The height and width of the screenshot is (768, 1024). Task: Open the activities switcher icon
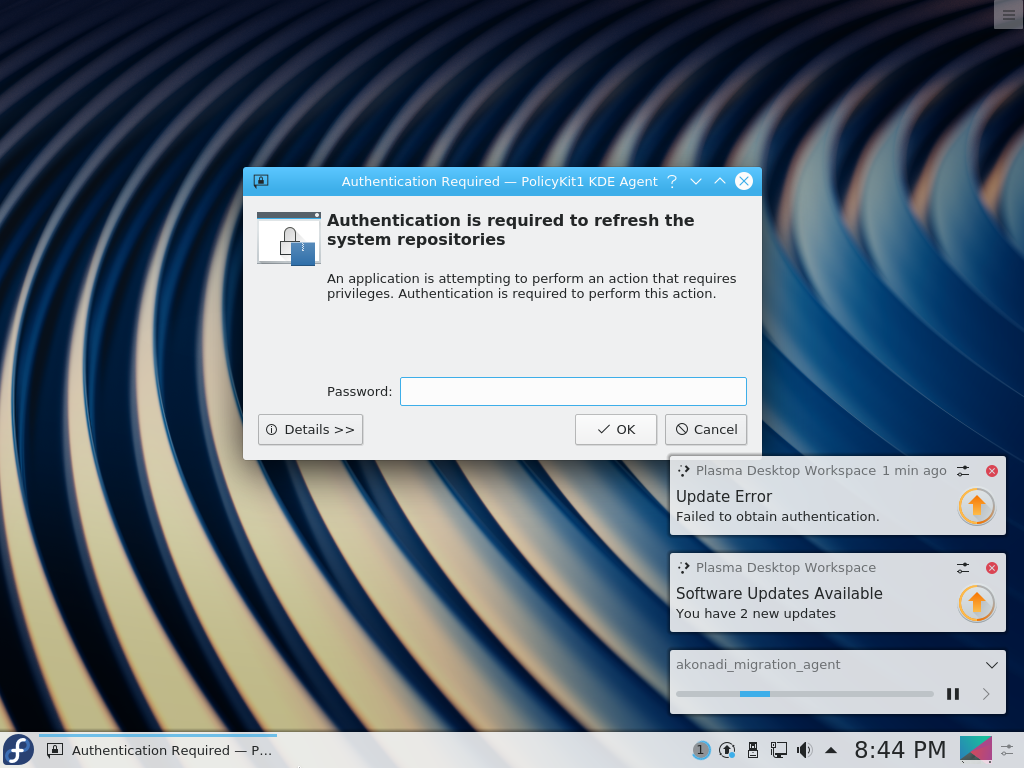click(x=976, y=749)
